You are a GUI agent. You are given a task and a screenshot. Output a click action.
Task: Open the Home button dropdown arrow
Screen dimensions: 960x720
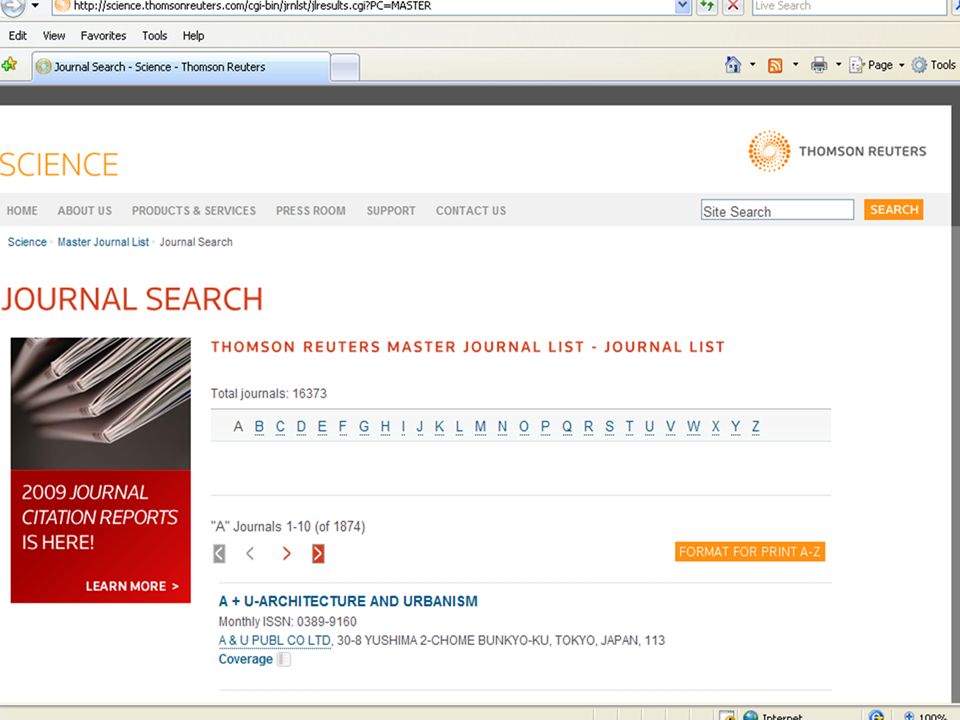752,65
